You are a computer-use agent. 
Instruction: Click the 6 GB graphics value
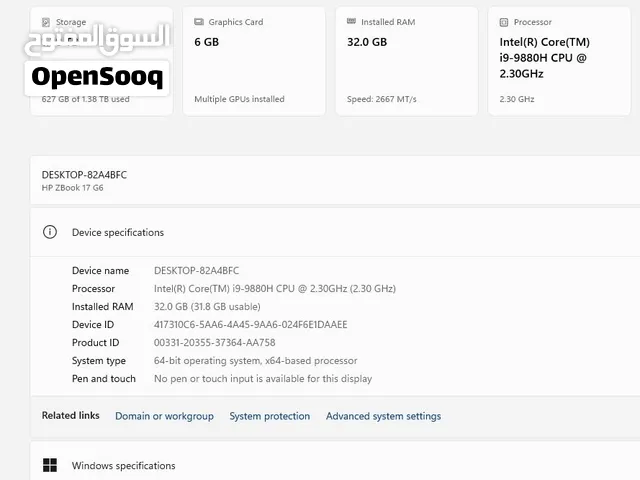[x=207, y=42]
